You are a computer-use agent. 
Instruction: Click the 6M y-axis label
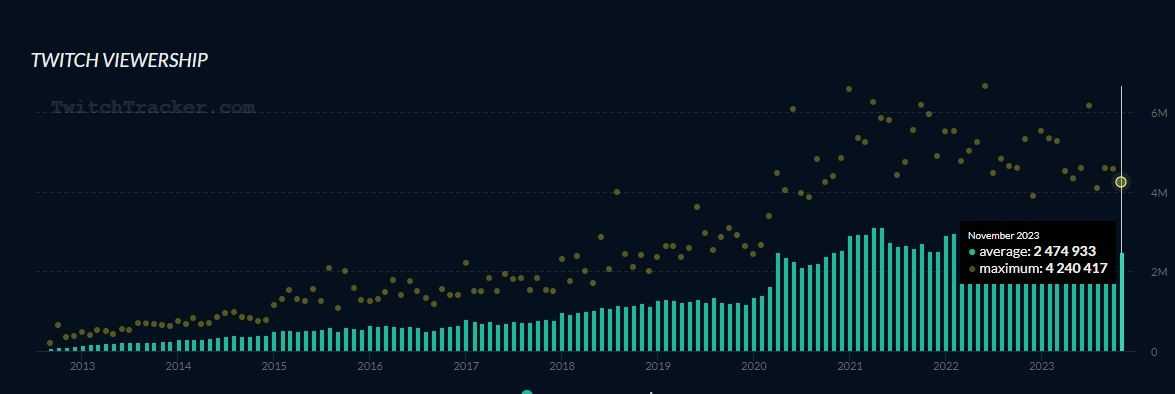[x=1159, y=113]
